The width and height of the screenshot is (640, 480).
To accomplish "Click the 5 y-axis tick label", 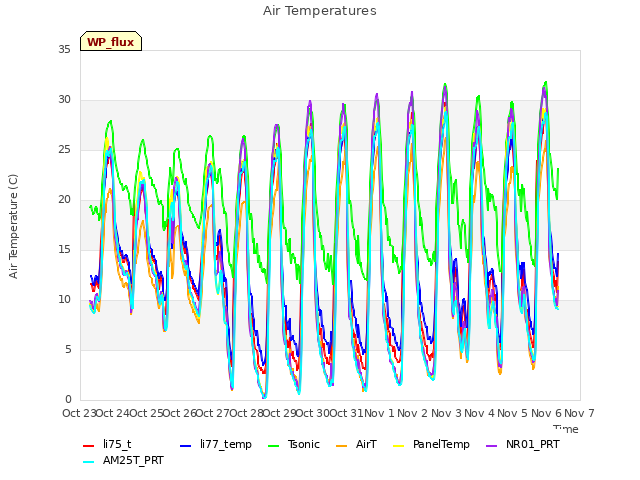I will (68, 349).
